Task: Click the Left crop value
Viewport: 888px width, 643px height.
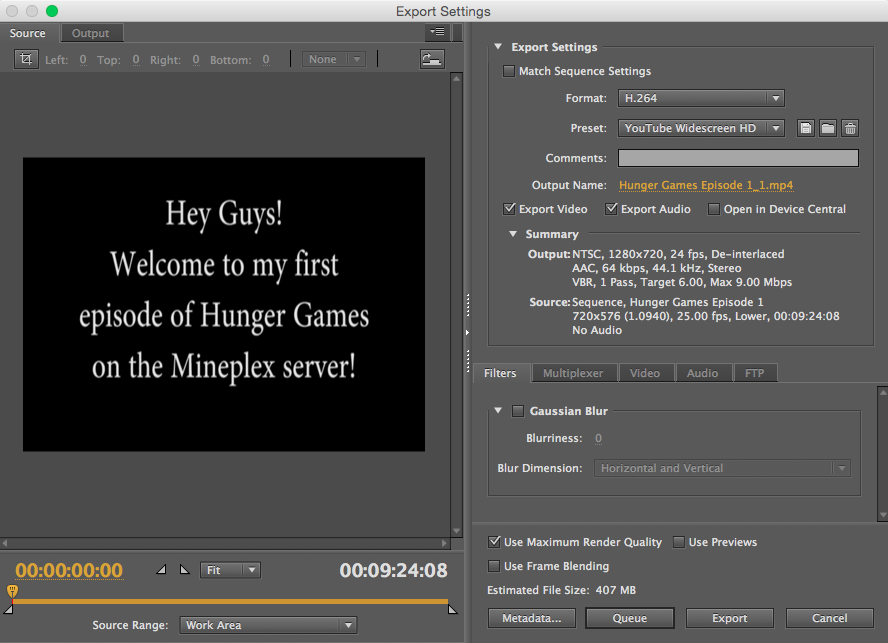Action: (83, 59)
